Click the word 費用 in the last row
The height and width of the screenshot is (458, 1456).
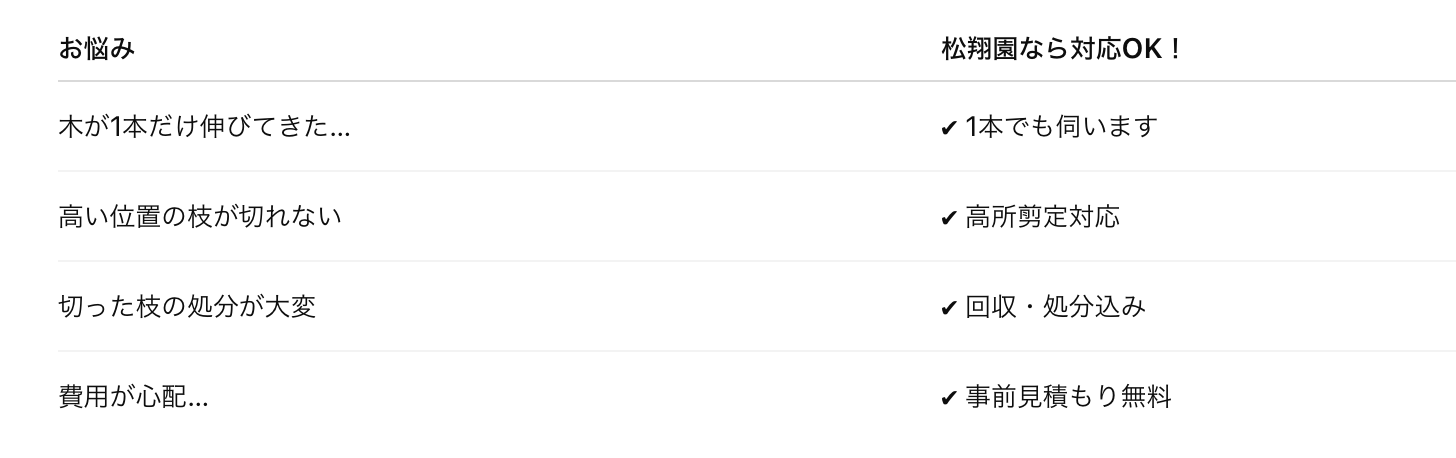[83, 397]
